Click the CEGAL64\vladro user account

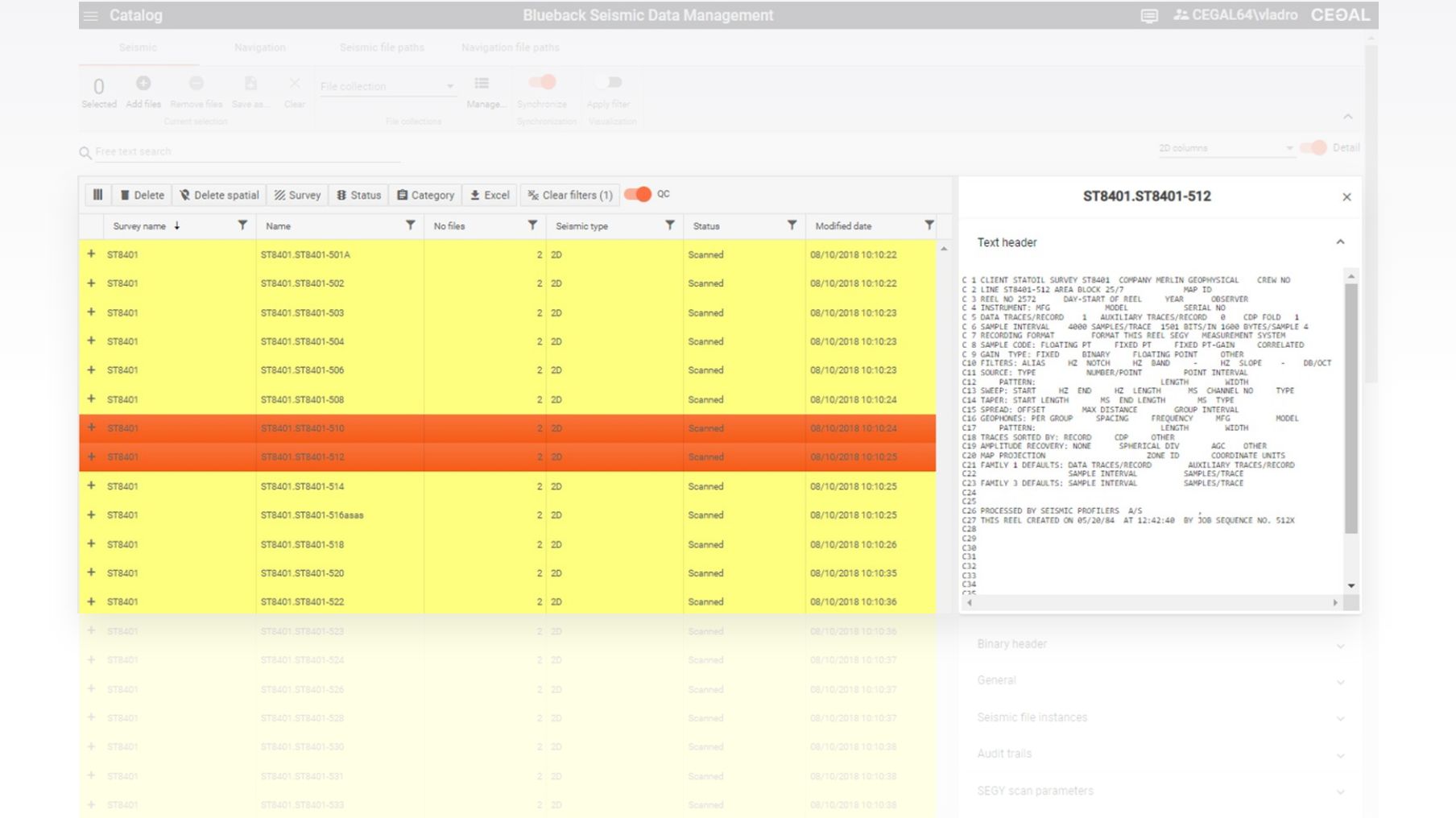[1235, 15]
